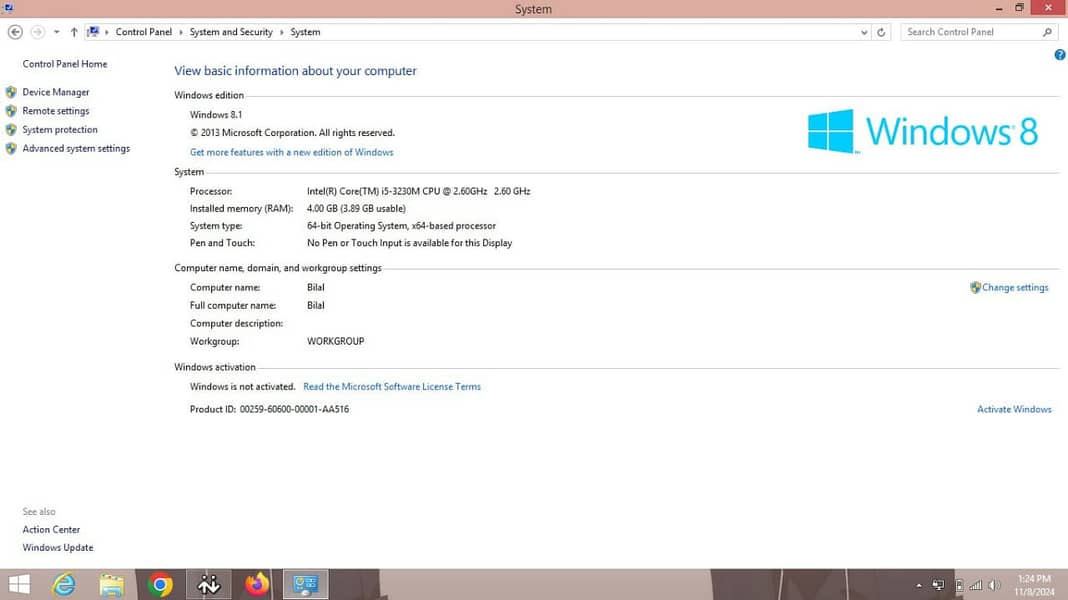This screenshot has height=600, width=1068.
Task: Select Control Panel in the breadcrumb
Action: point(144,32)
